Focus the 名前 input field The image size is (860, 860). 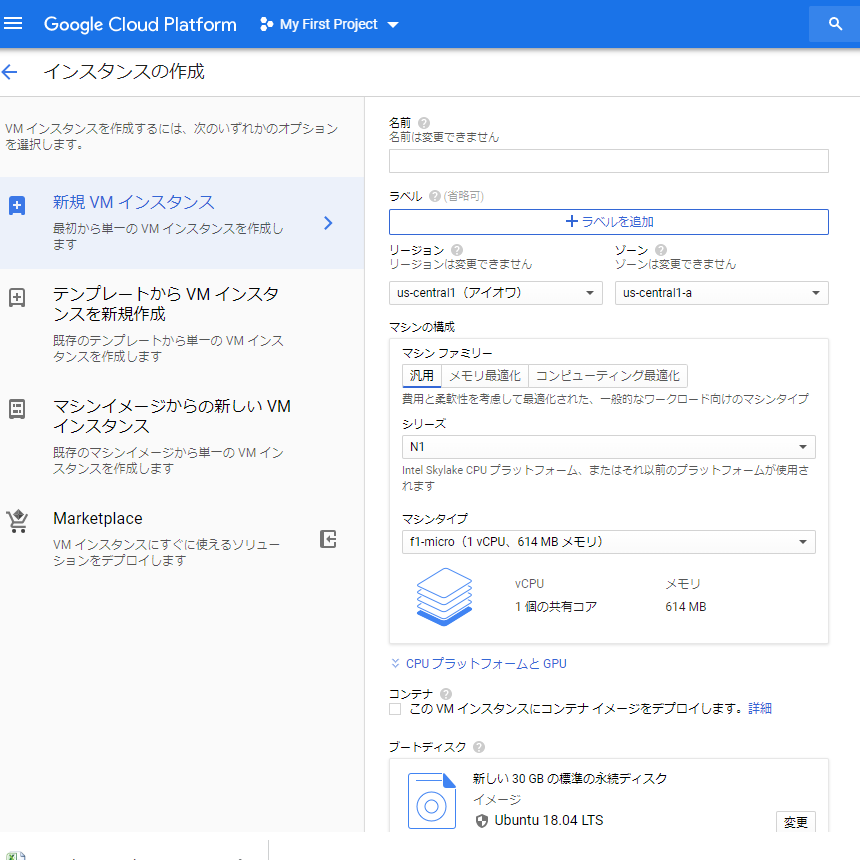[609, 161]
